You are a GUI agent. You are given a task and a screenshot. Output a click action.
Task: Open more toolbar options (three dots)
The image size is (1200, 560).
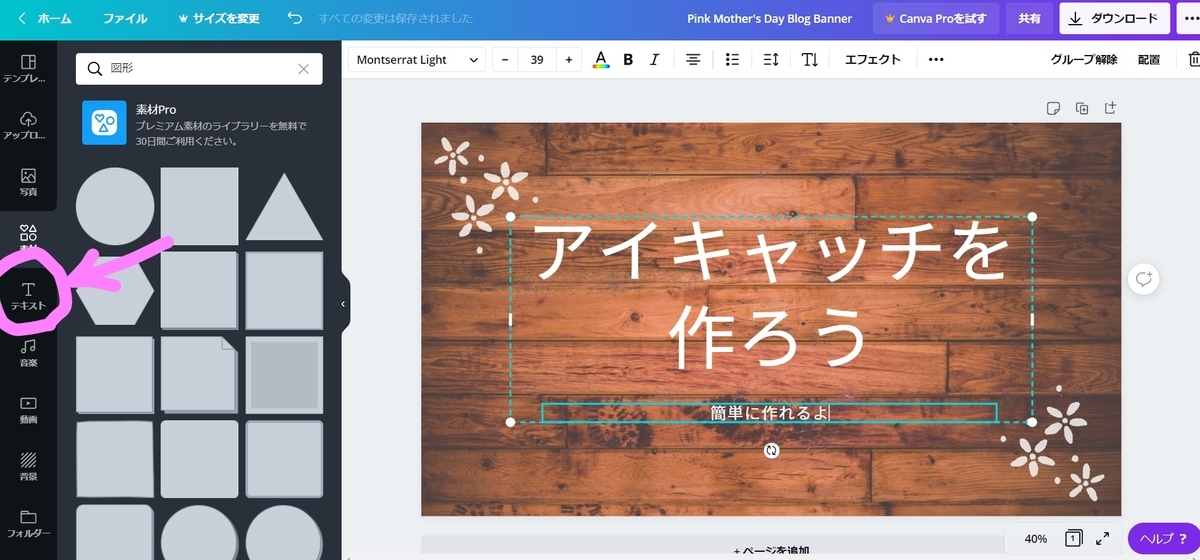click(x=936, y=60)
